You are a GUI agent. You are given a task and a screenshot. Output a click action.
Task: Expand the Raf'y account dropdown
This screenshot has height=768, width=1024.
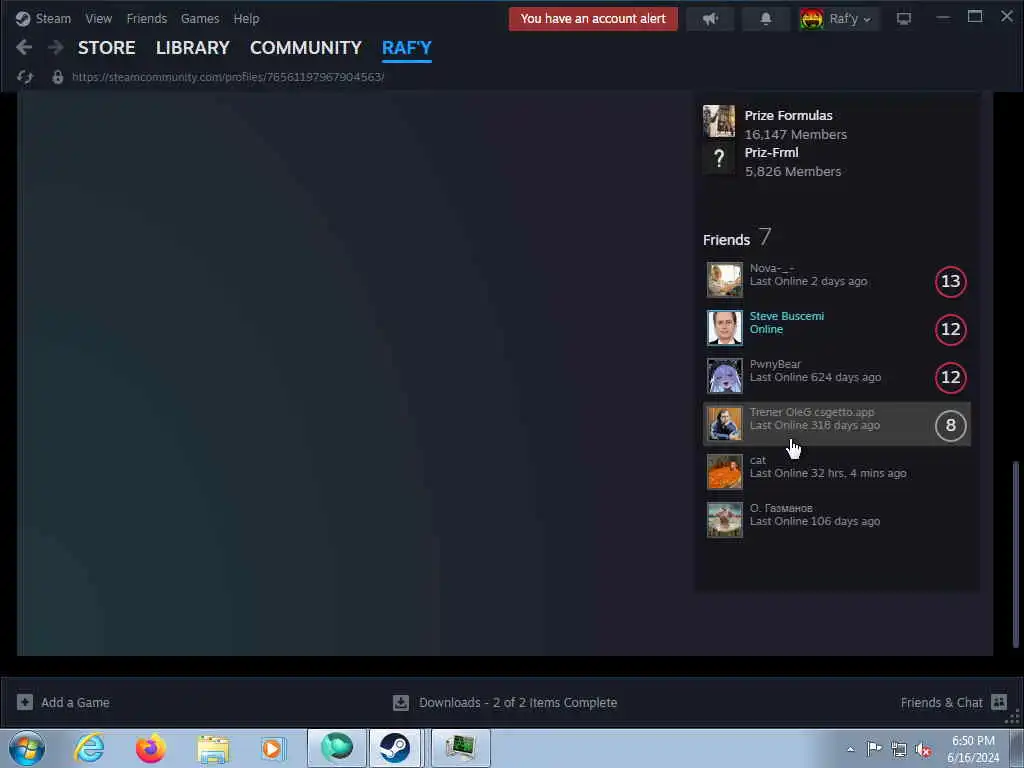point(838,19)
